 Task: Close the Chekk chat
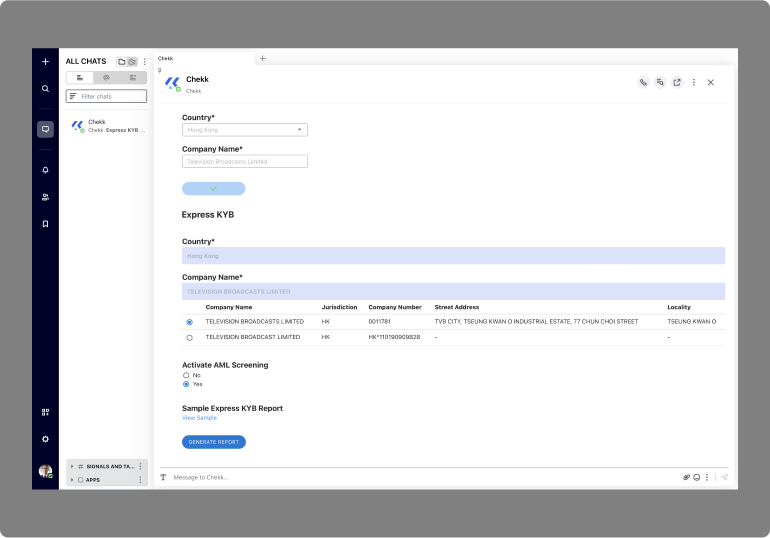[x=711, y=82]
